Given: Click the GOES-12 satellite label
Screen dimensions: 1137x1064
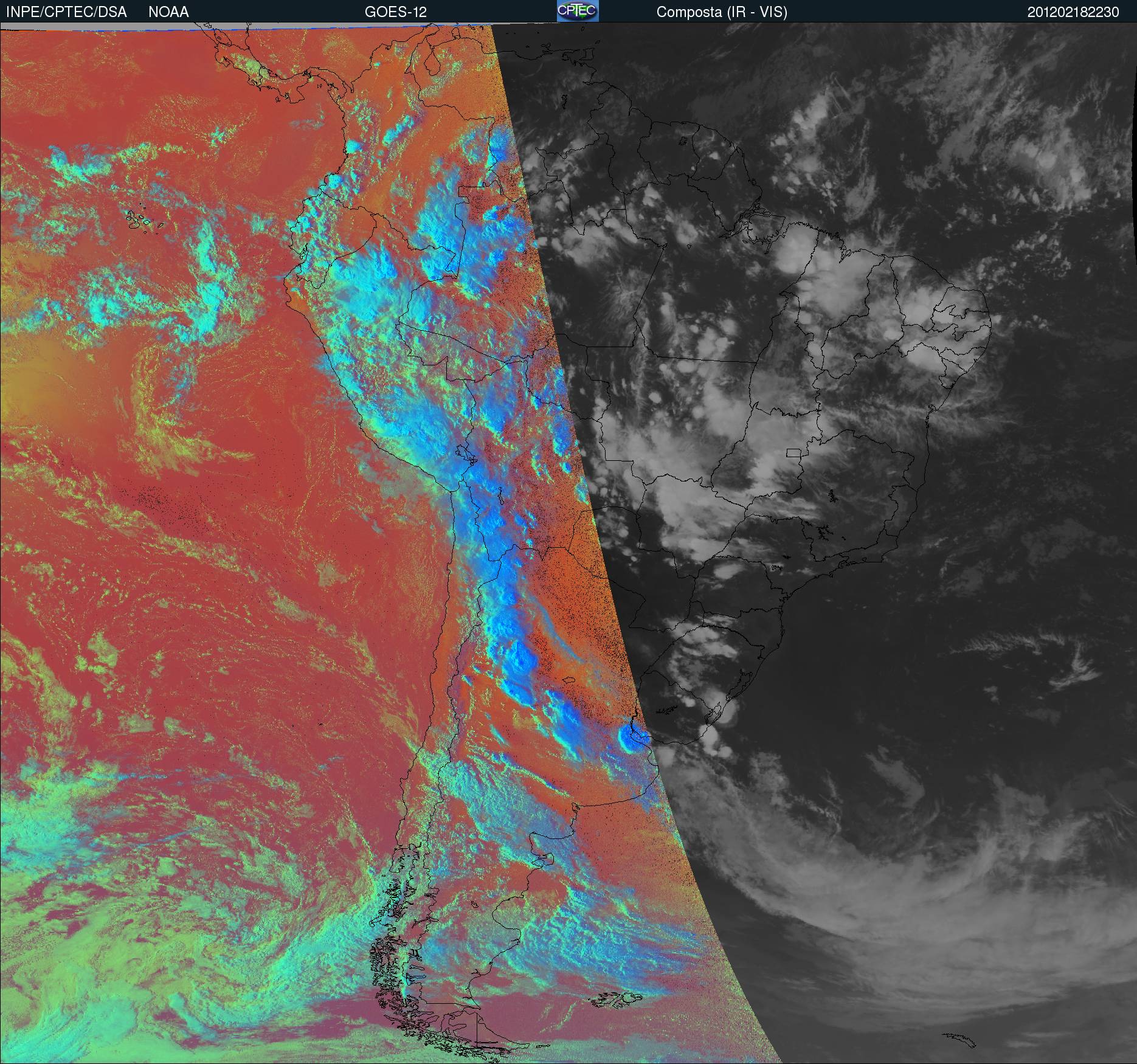Looking at the screenshot, I should click(395, 12).
